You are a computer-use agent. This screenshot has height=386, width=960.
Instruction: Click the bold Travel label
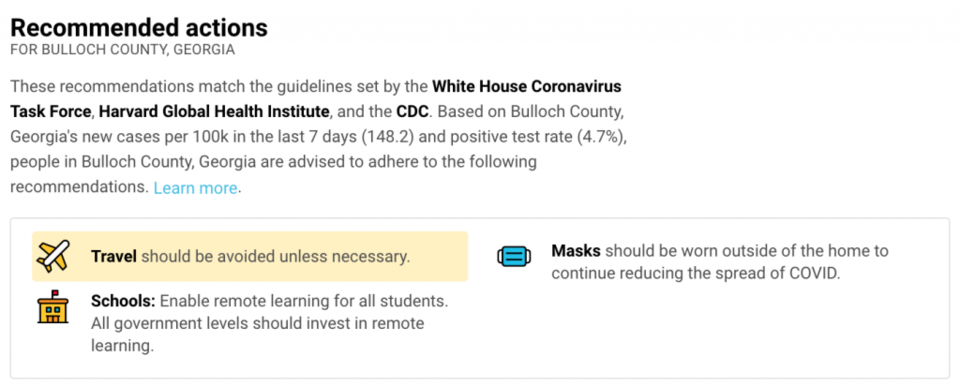(x=114, y=256)
